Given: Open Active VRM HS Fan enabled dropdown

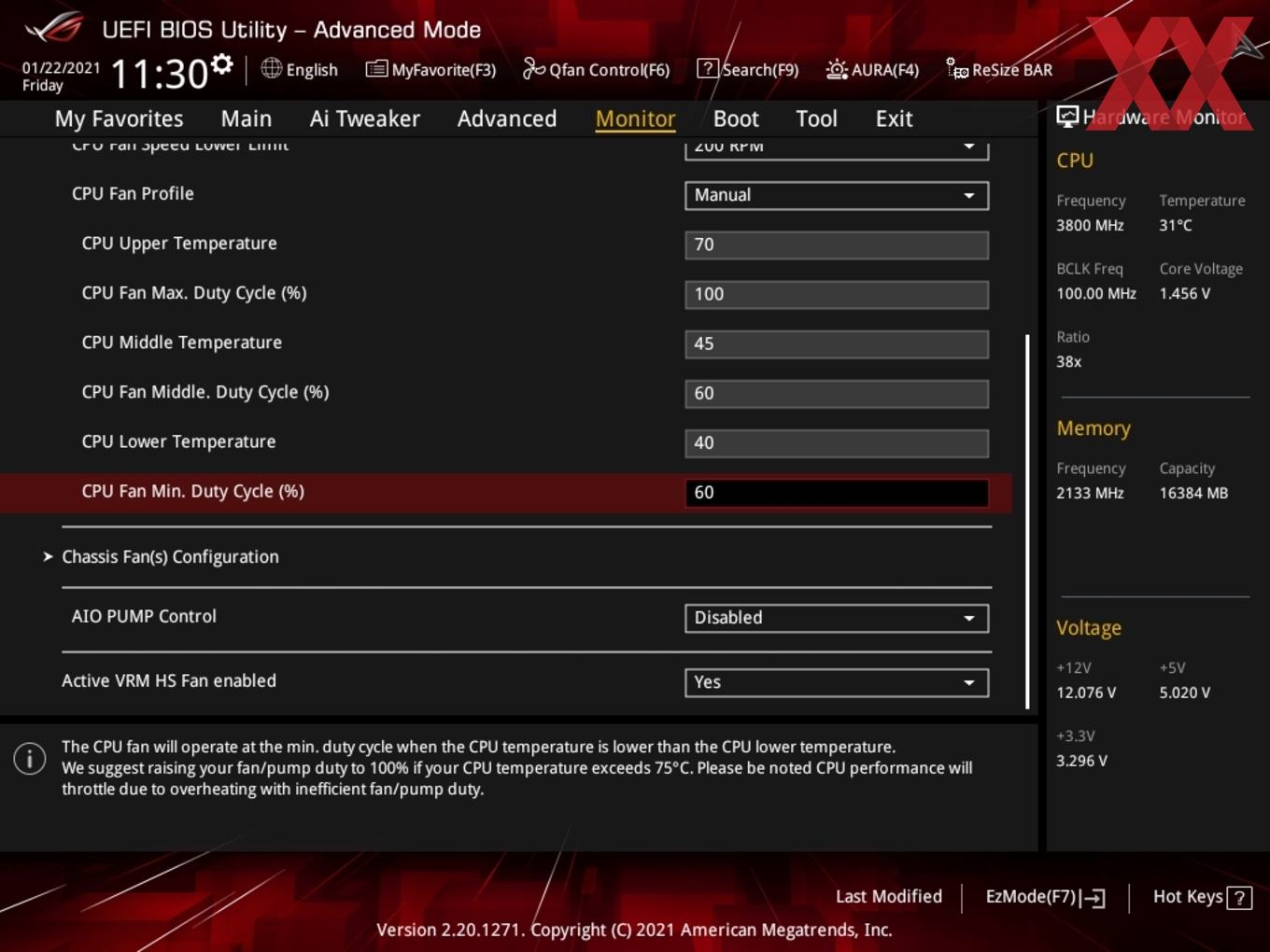Looking at the screenshot, I should tap(837, 682).
